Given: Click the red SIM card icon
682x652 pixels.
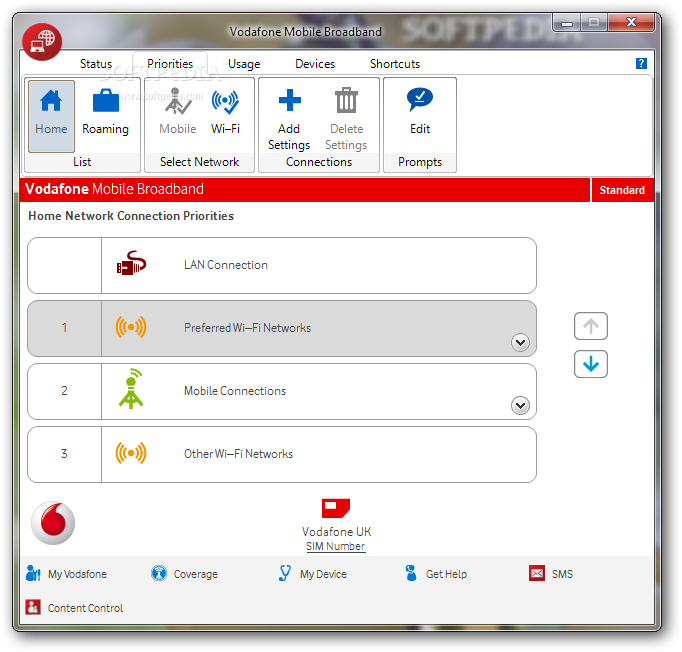Looking at the screenshot, I should coord(336,508).
